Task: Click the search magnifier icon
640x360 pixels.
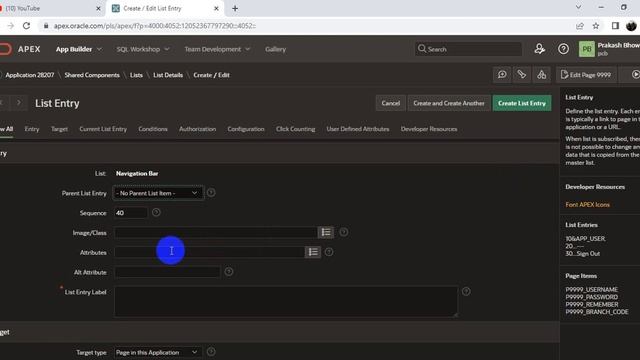Action: (422, 49)
